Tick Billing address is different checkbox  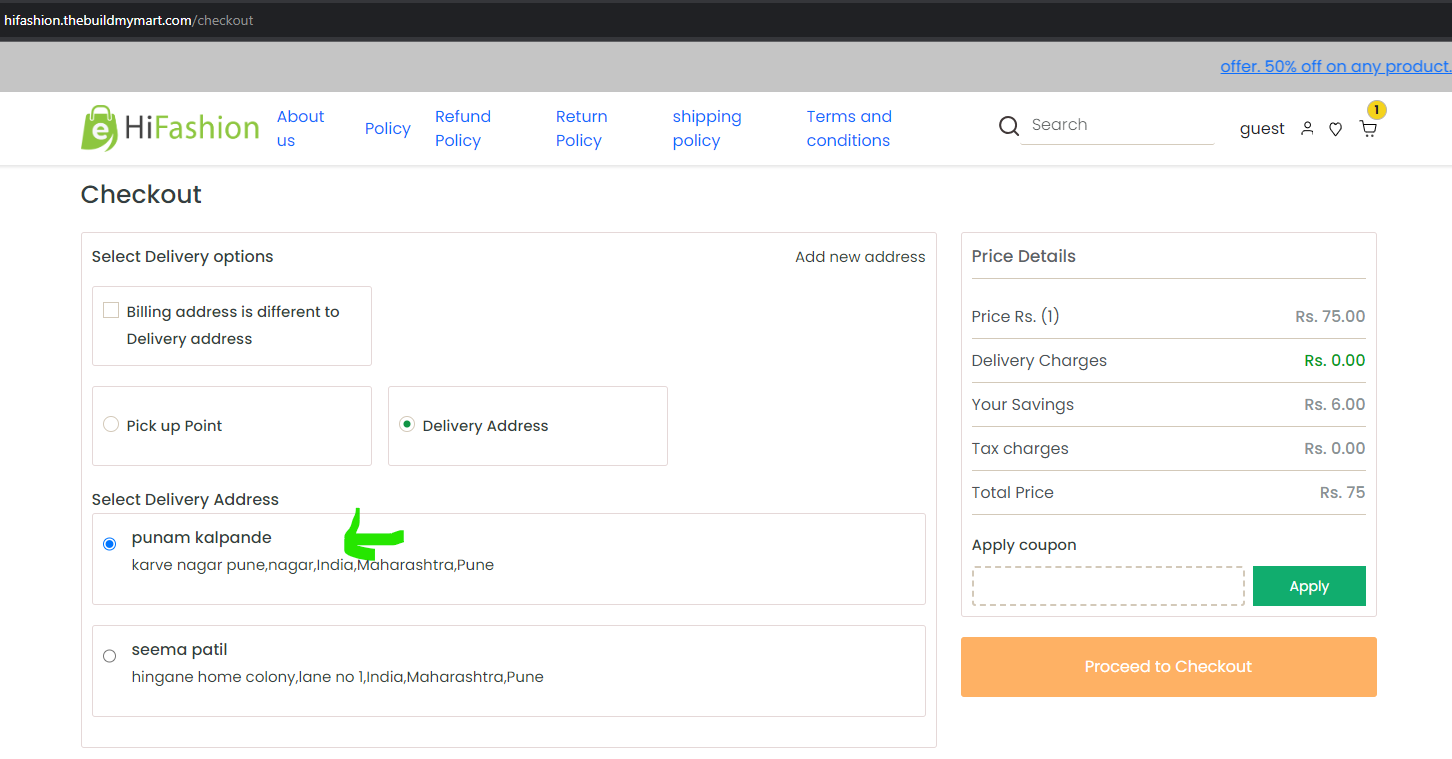click(x=111, y=311)
